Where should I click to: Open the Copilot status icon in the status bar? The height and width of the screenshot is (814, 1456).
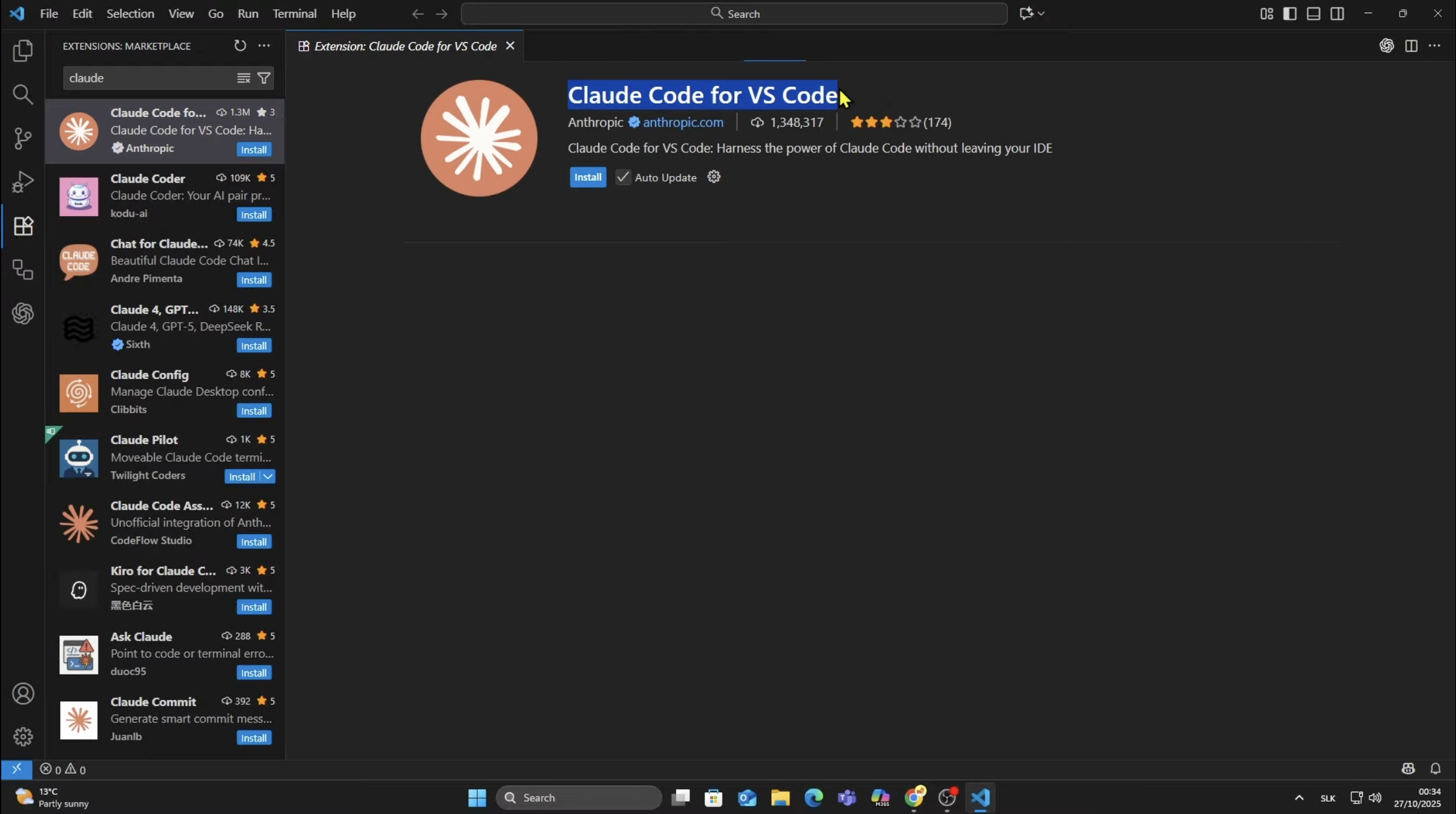1408,769
